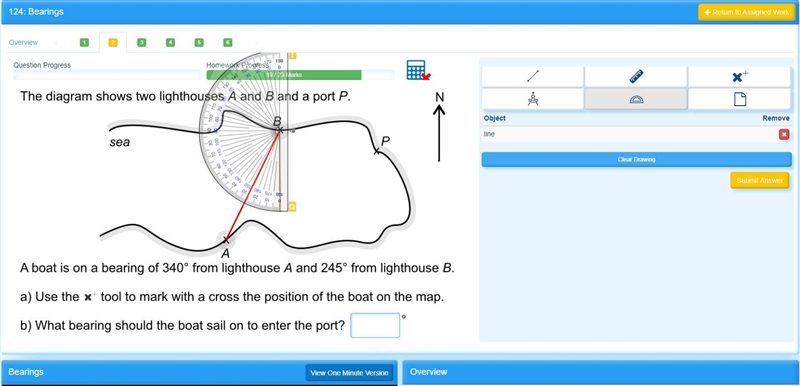Open View One Minute Version
Image resolution: width=800 pixels, height=386 pixels.
(349, 373)
